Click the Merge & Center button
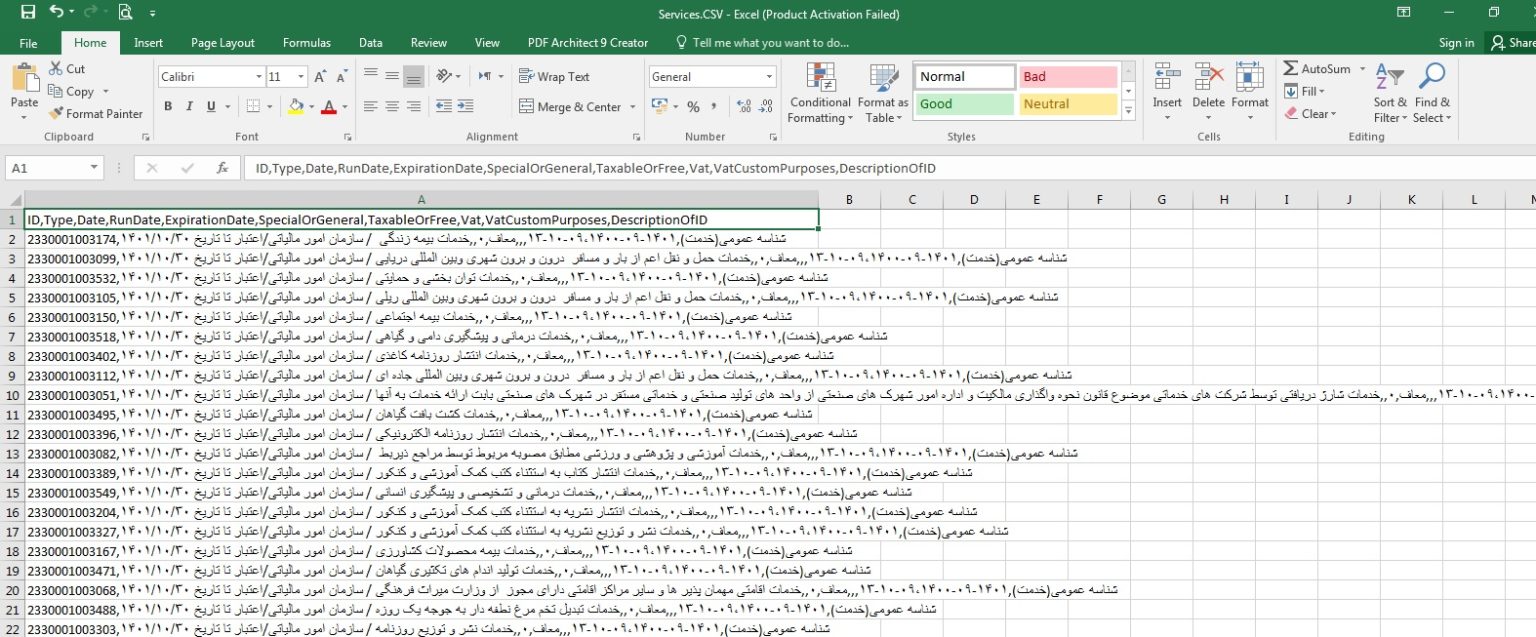 [570, 107]
